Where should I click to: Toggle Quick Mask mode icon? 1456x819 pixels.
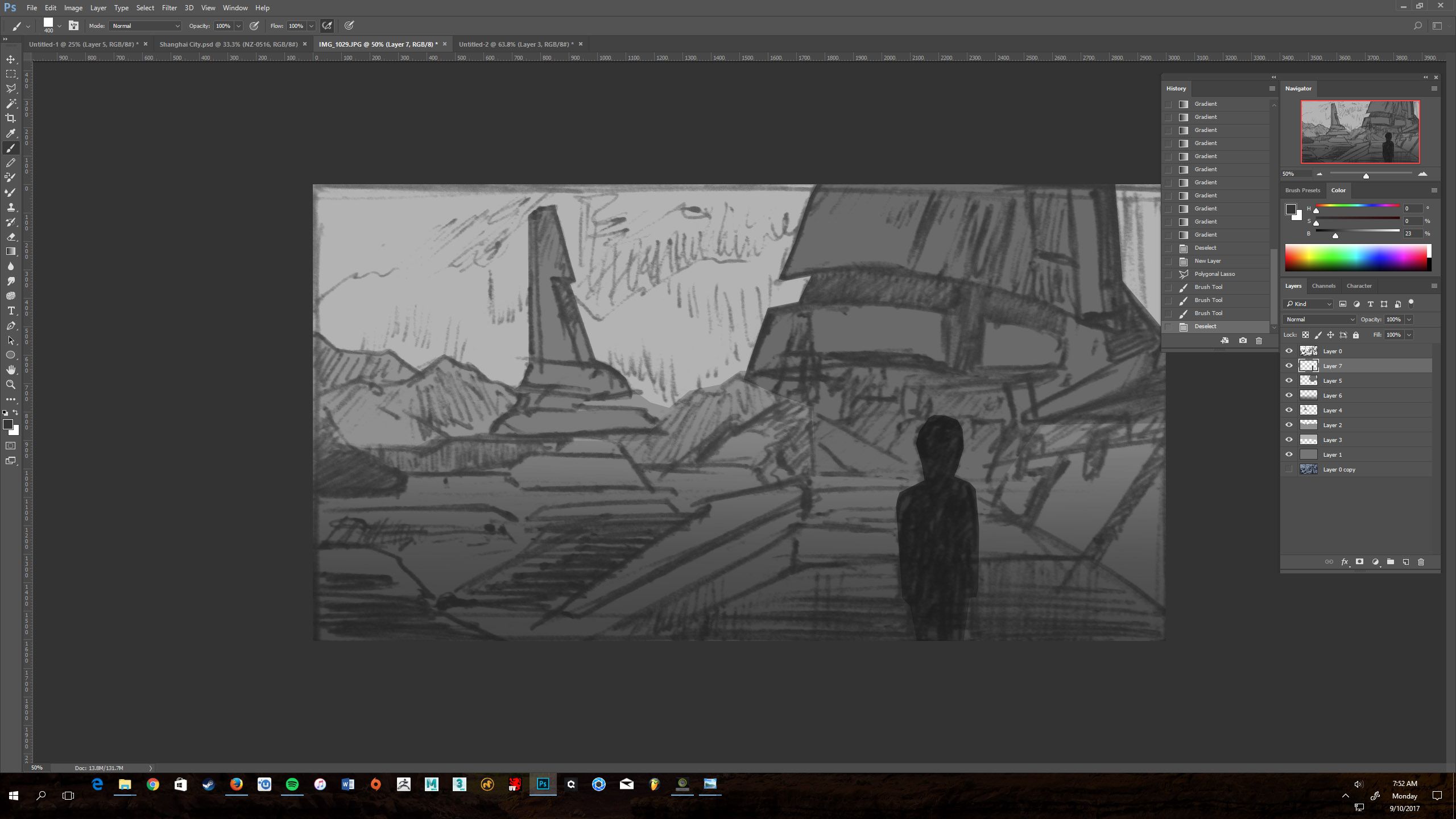click(x=11, y=446)
